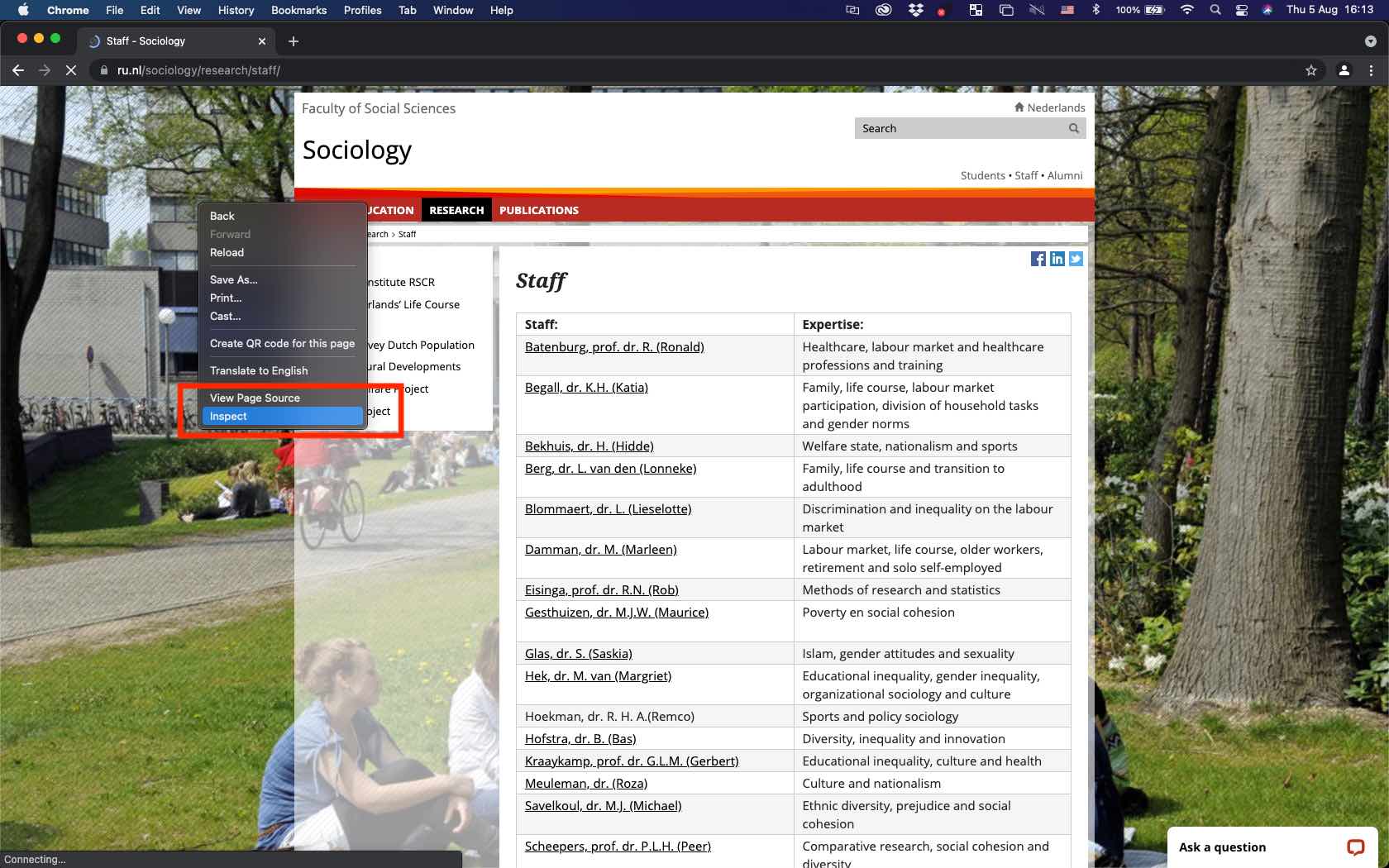Open the Wi-Fi status menu

(1187, 10)
